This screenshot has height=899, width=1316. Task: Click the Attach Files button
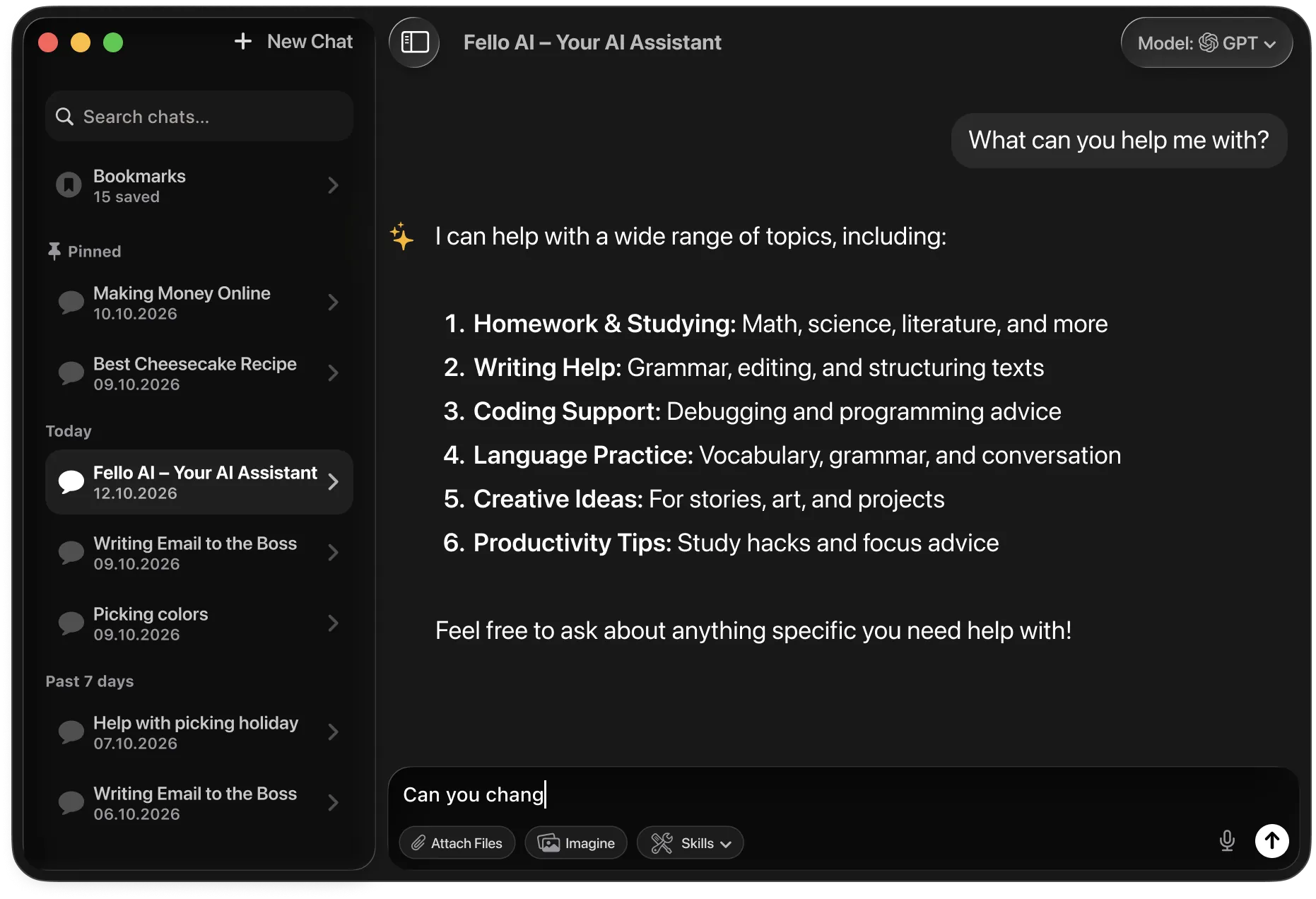[x=457, y=843]
